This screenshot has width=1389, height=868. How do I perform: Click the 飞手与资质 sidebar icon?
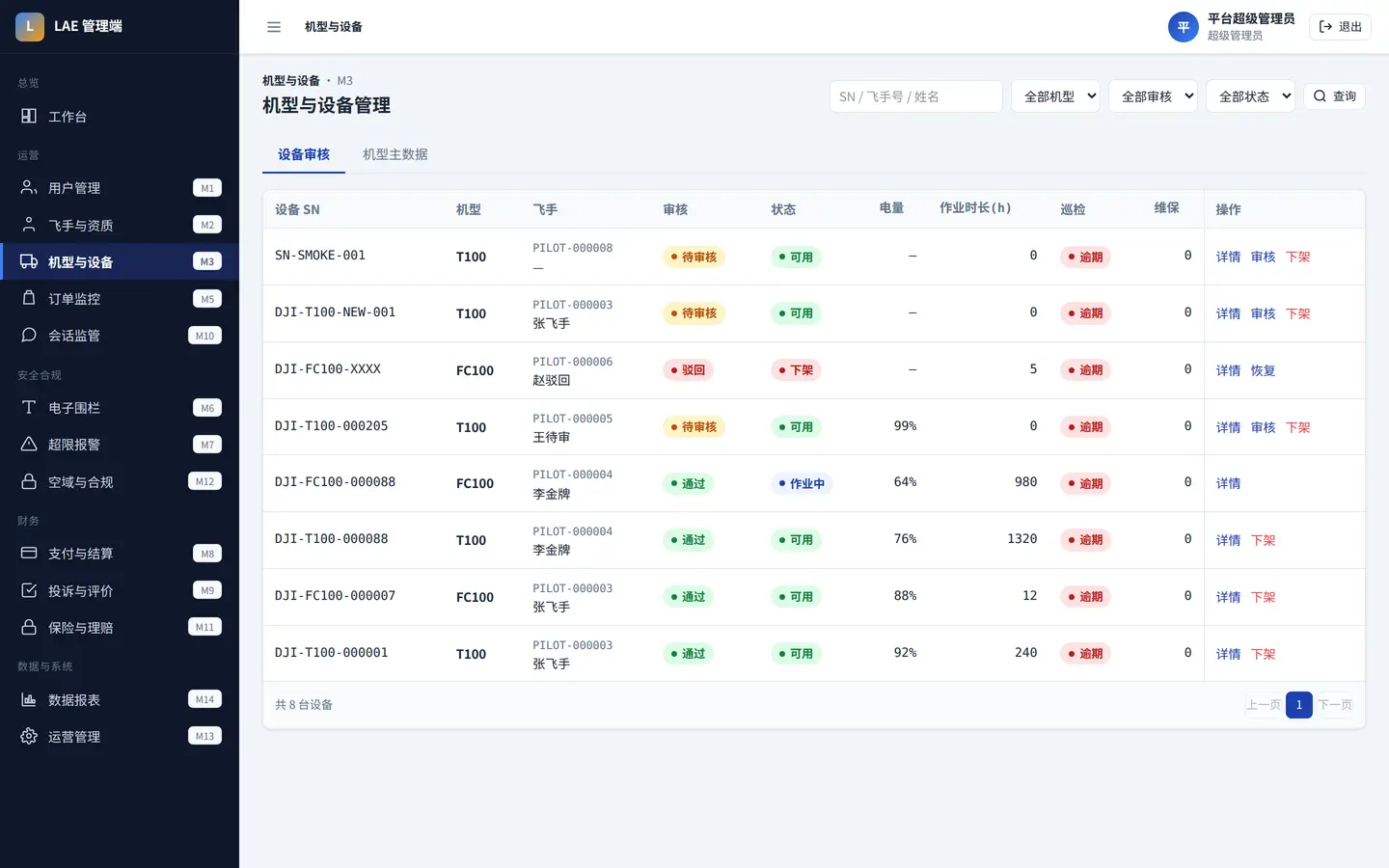(x=29, y=225)
